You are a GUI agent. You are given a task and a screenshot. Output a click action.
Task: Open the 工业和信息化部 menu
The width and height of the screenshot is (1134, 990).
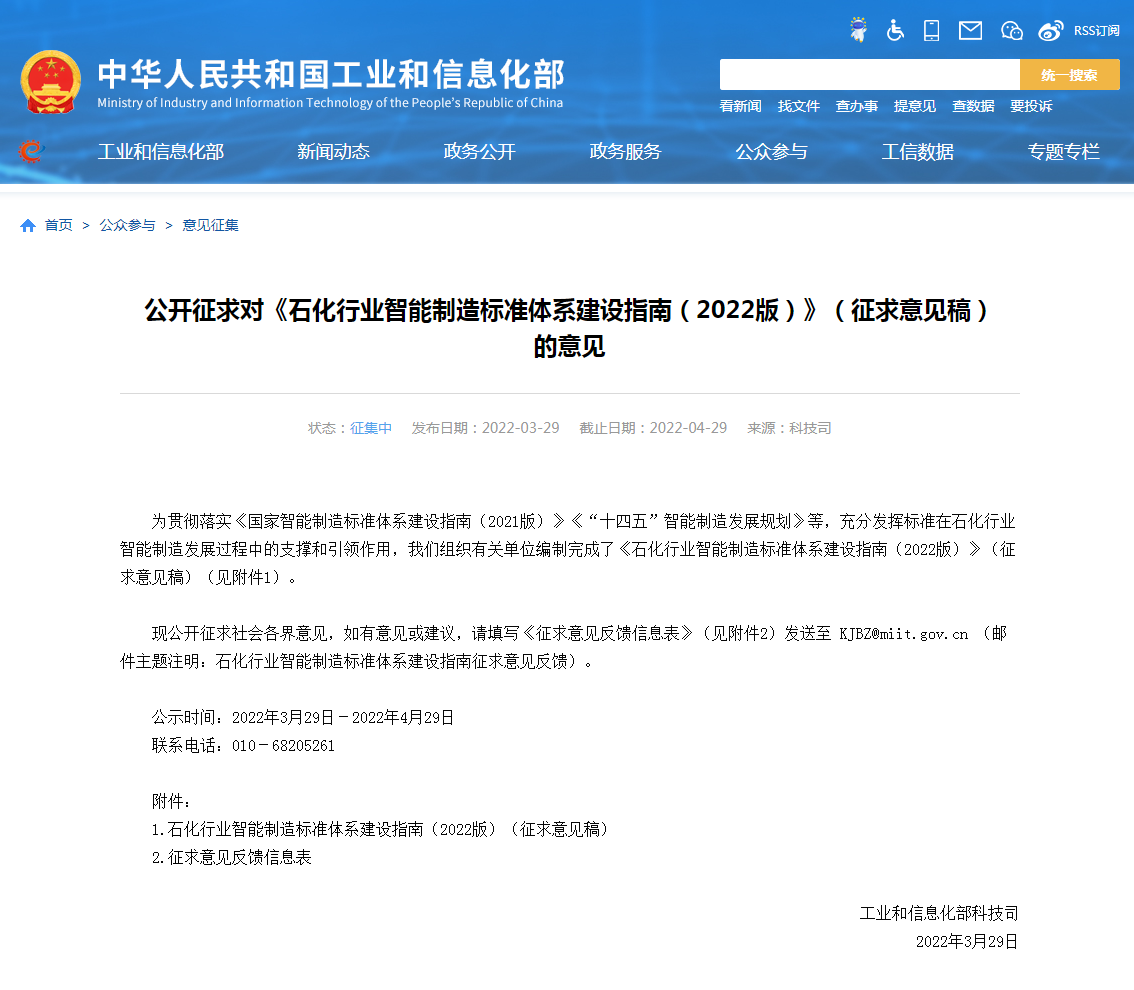click(161, 151)
